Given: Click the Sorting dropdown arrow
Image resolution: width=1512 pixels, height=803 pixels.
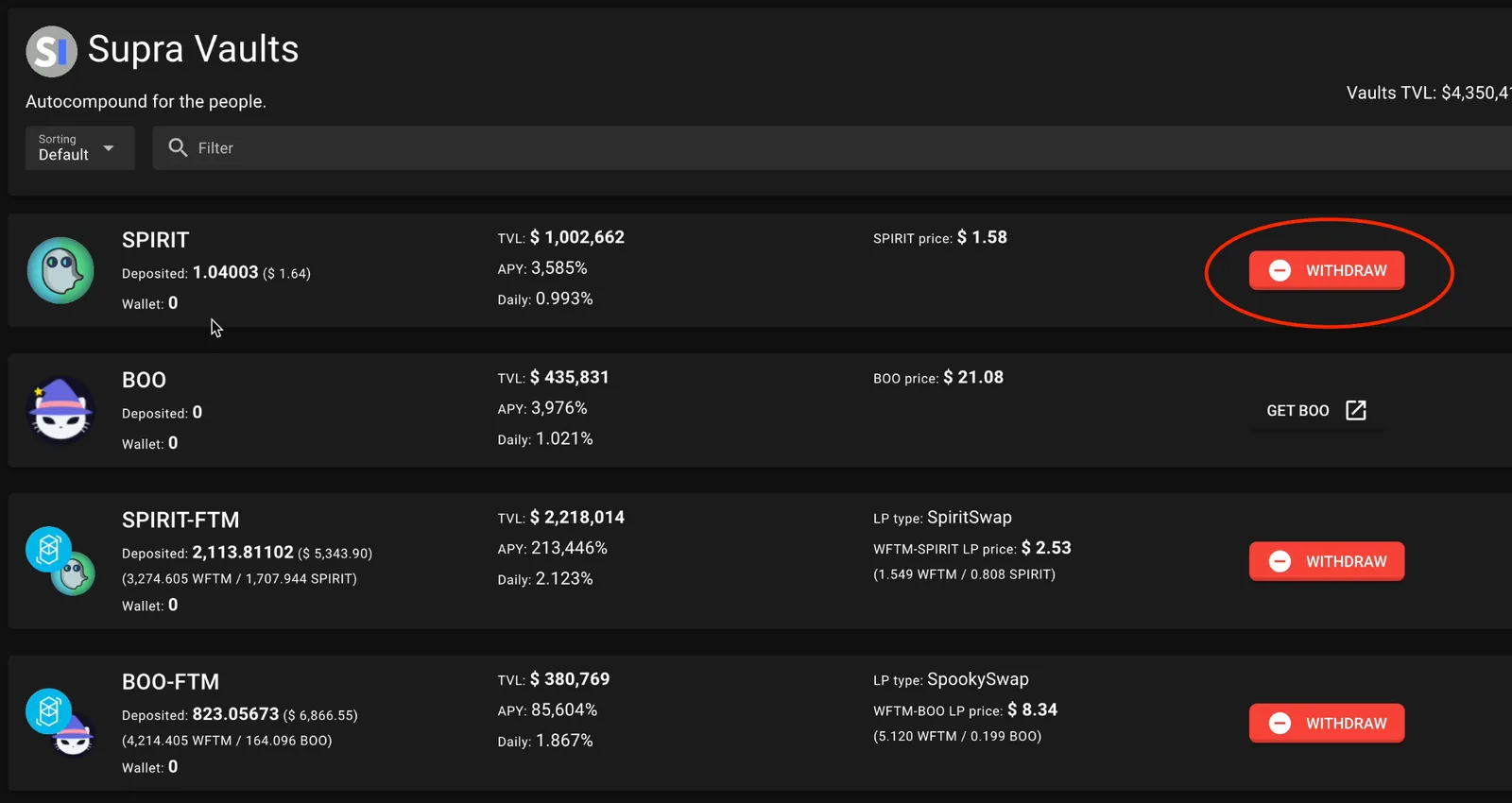Looking at the screenshot, I should (x=109, y=147).
